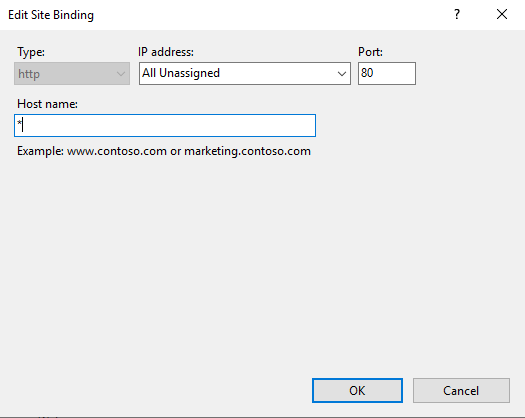Screen dimensions: 525x418
Task: Click the IP address: label
Action: pos(166,52)
